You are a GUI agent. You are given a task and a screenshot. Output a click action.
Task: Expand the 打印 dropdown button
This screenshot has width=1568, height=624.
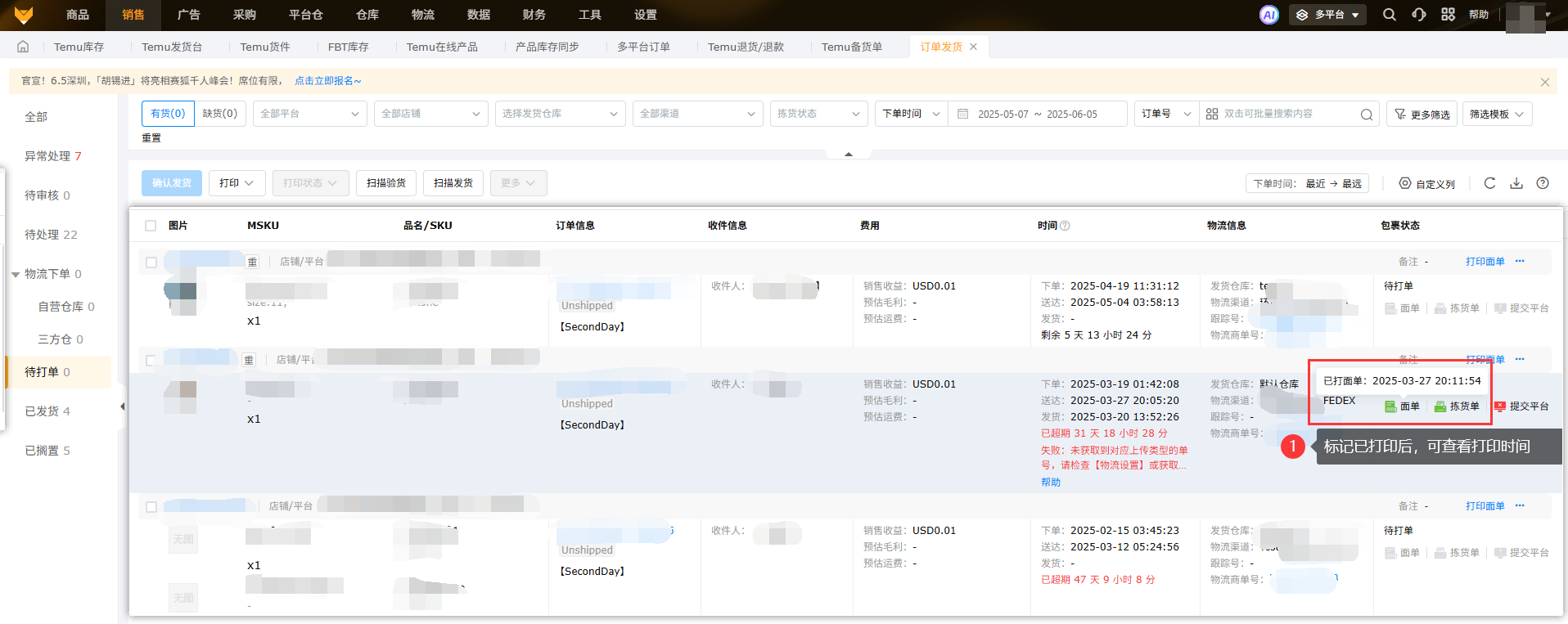(237, 183)
